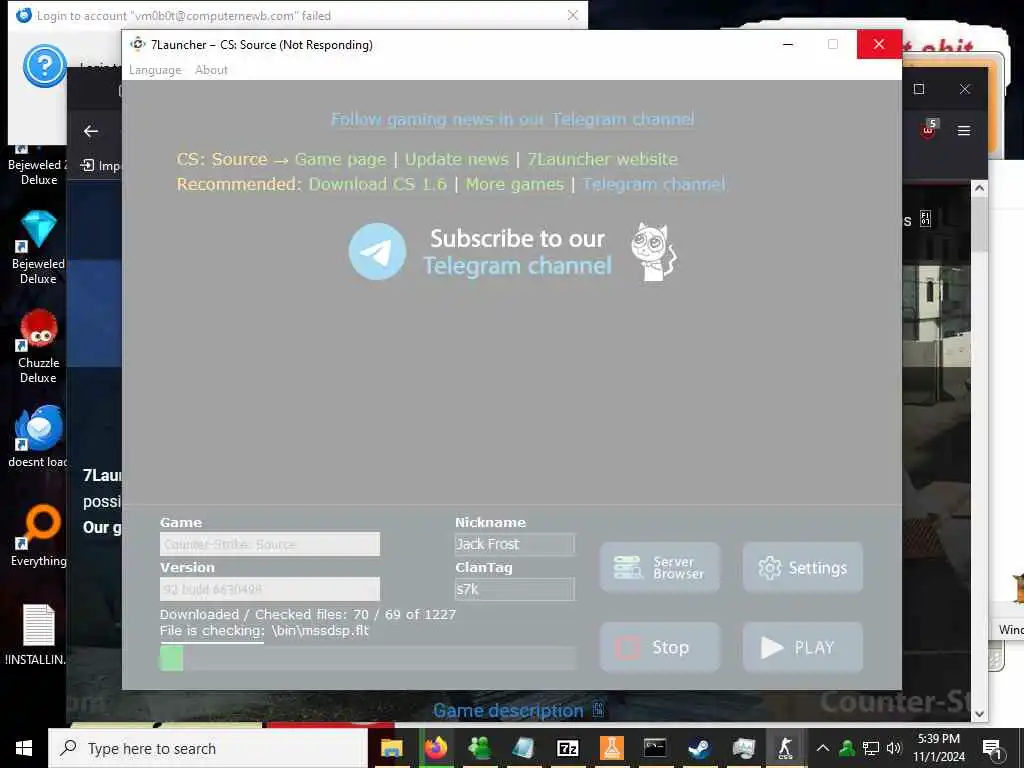1024x768 pixels.
Task: Open the Language menu in 7Launcher
Action: (155, 70)
